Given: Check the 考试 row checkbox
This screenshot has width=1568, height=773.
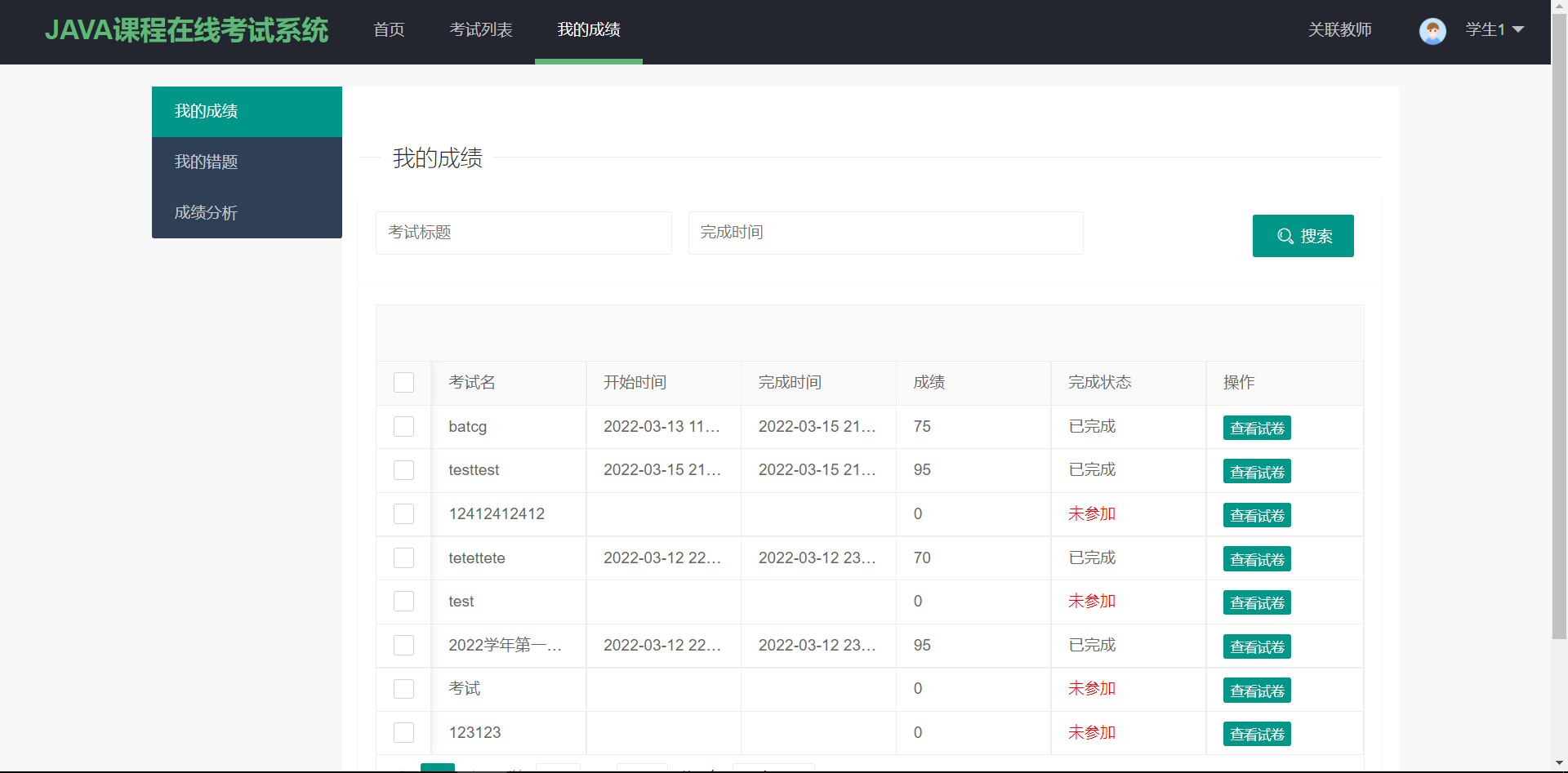Looking at the screenshot, I should point(403,689).
